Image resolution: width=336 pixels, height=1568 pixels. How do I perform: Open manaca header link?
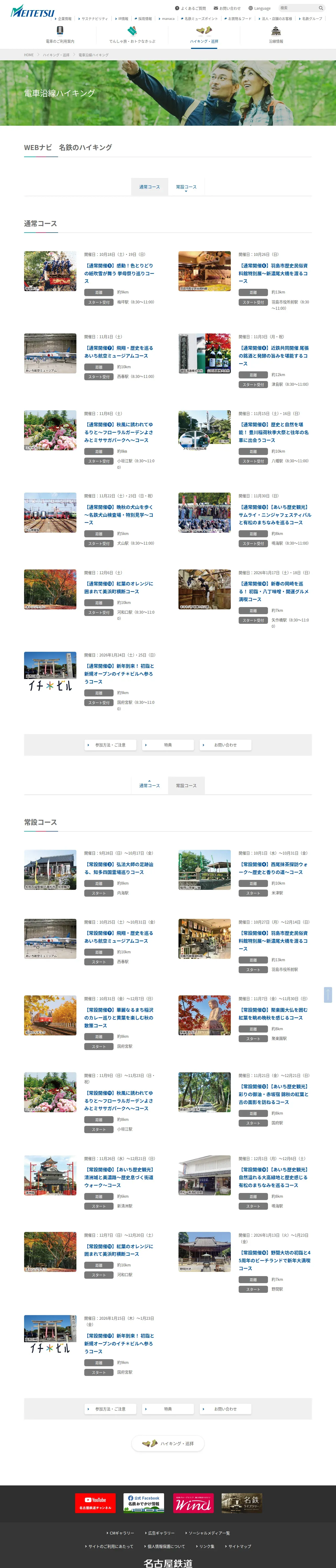tap(166, 19)
